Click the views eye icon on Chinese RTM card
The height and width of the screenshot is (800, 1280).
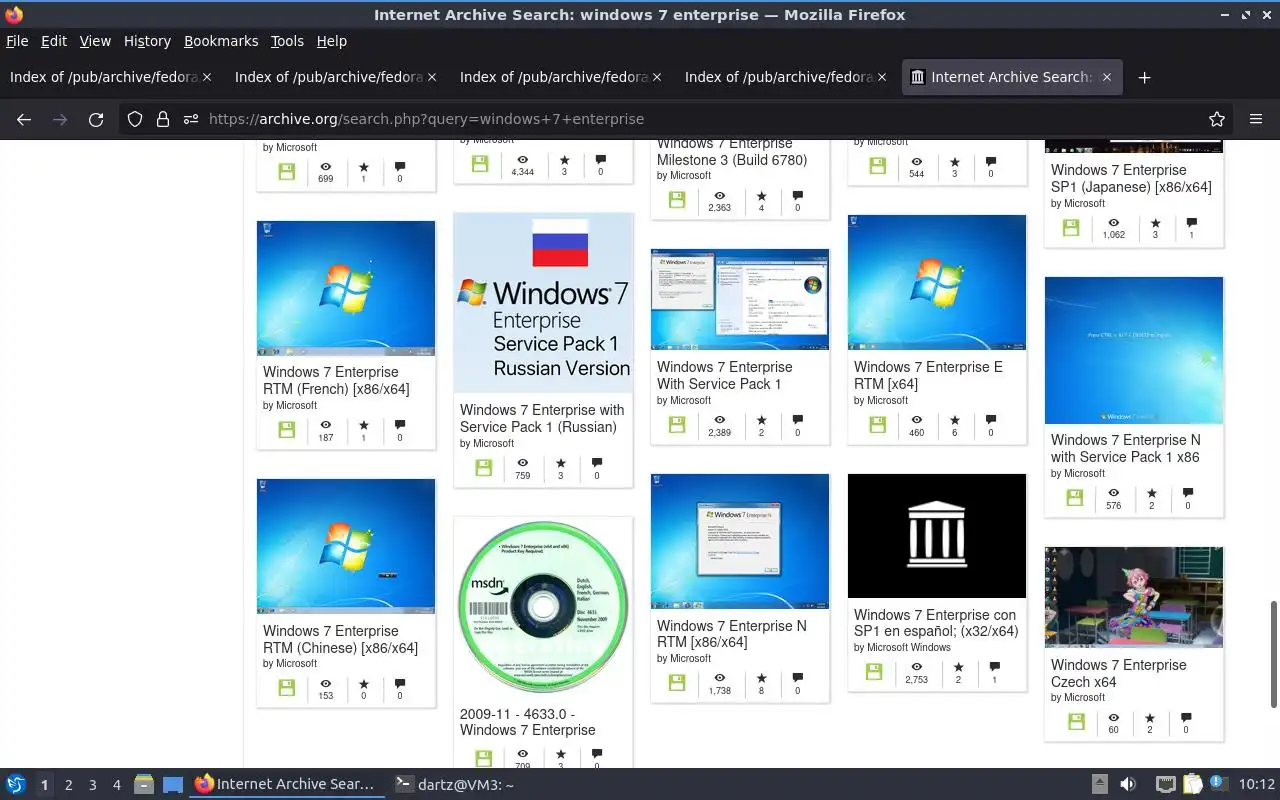(x=326, y=683)
